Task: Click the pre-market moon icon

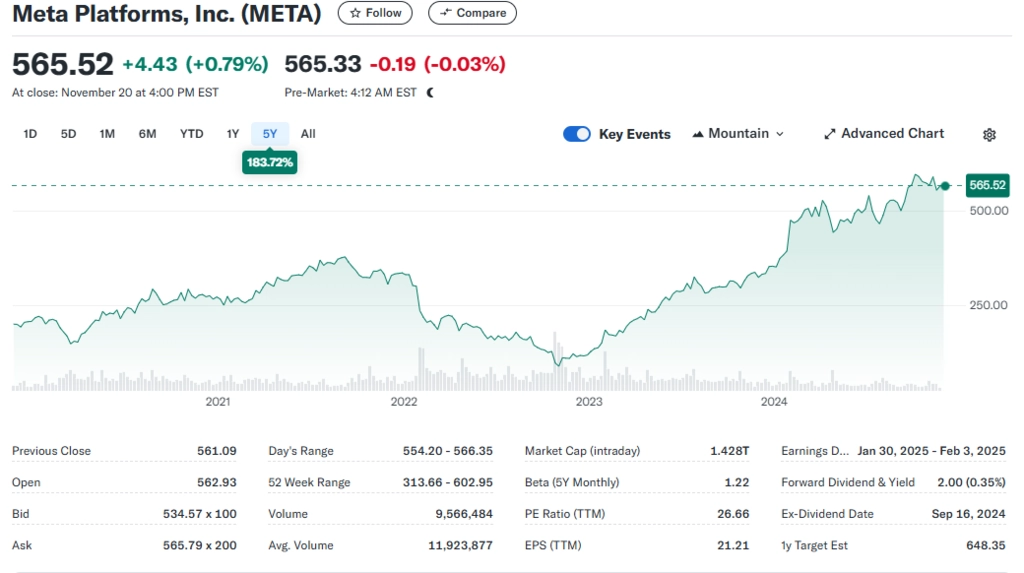Action: coord(430,93)
